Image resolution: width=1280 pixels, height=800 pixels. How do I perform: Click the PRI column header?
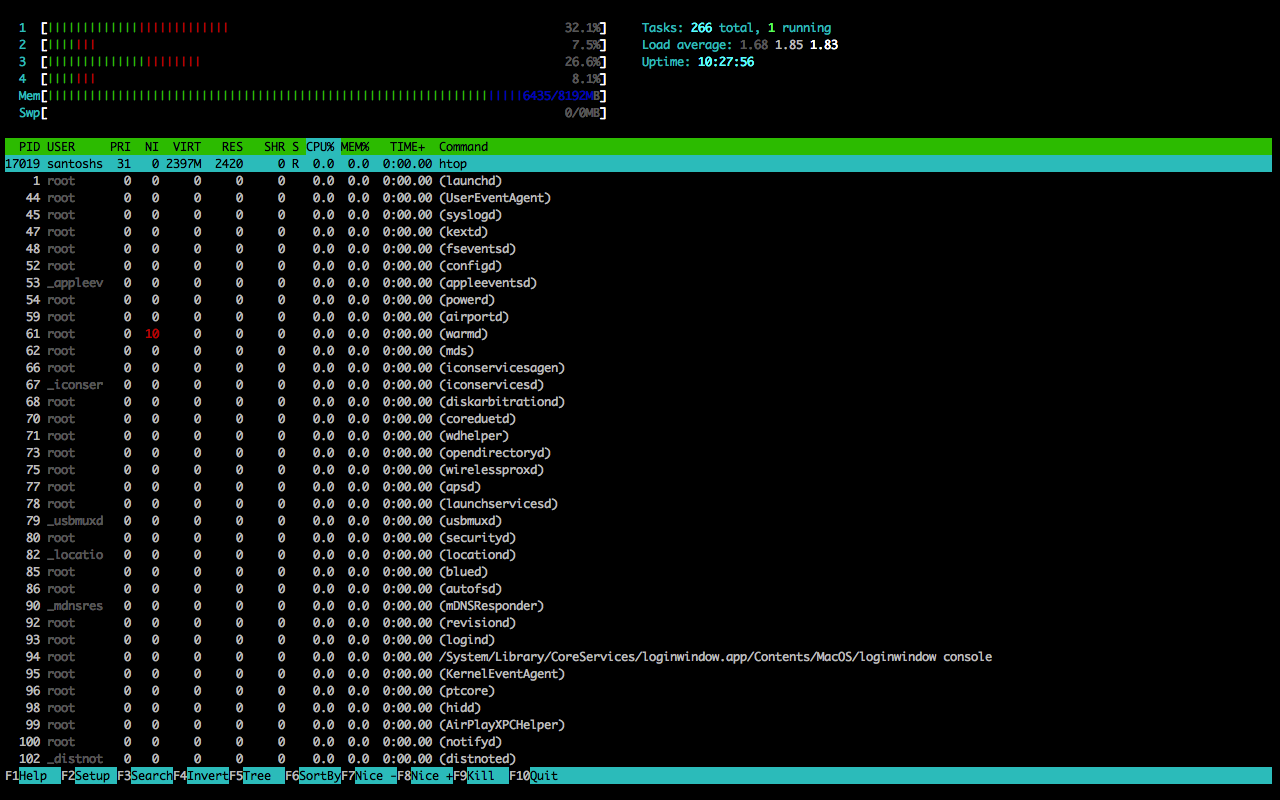[x=120, y=147]
